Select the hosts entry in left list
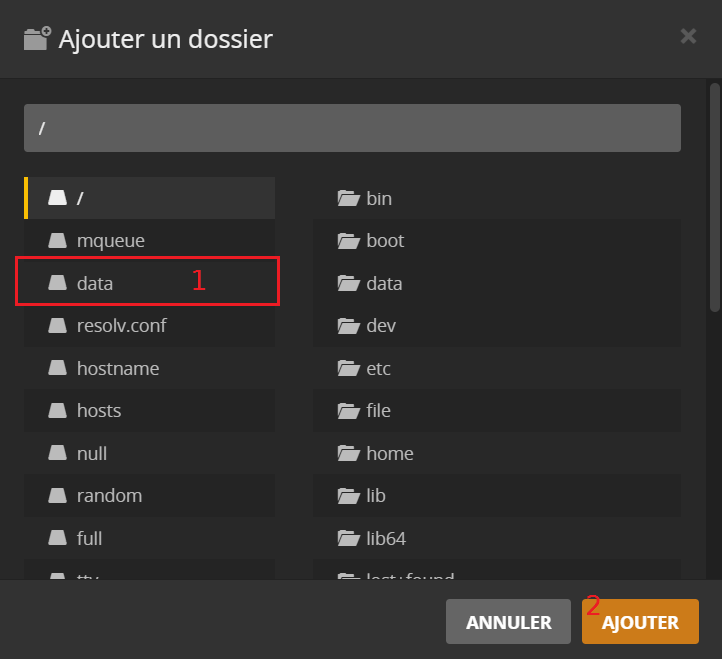 click(x=99, y=411)
